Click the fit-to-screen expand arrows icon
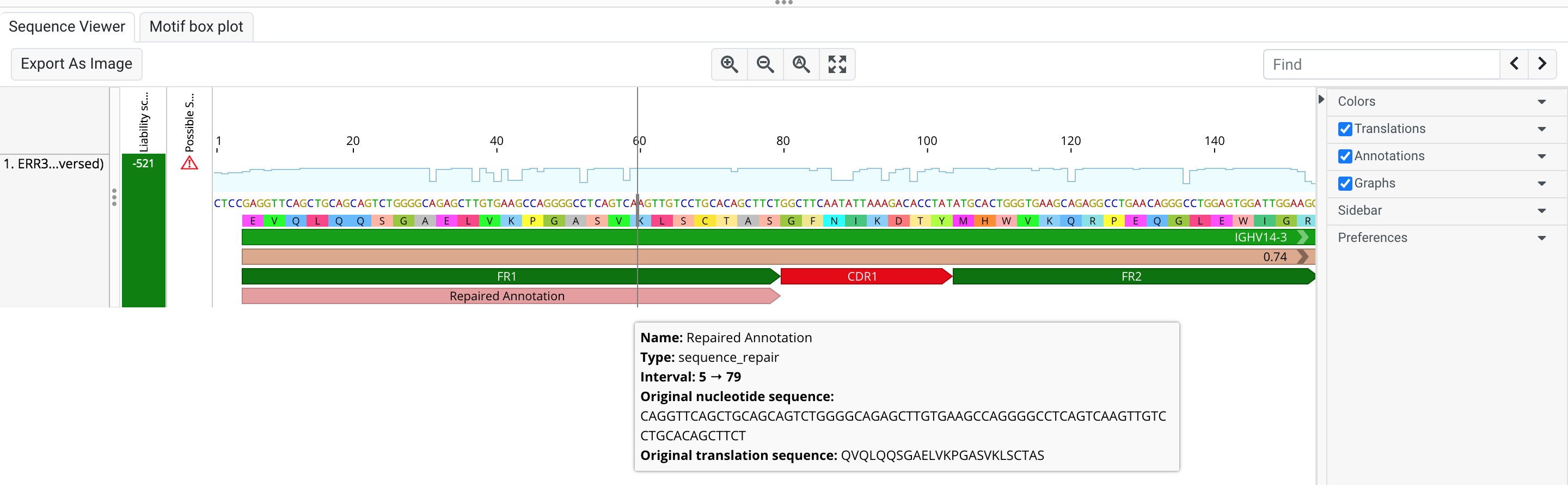The height and width of the screenshot is (485, 1568). click(x=837, y=64)
